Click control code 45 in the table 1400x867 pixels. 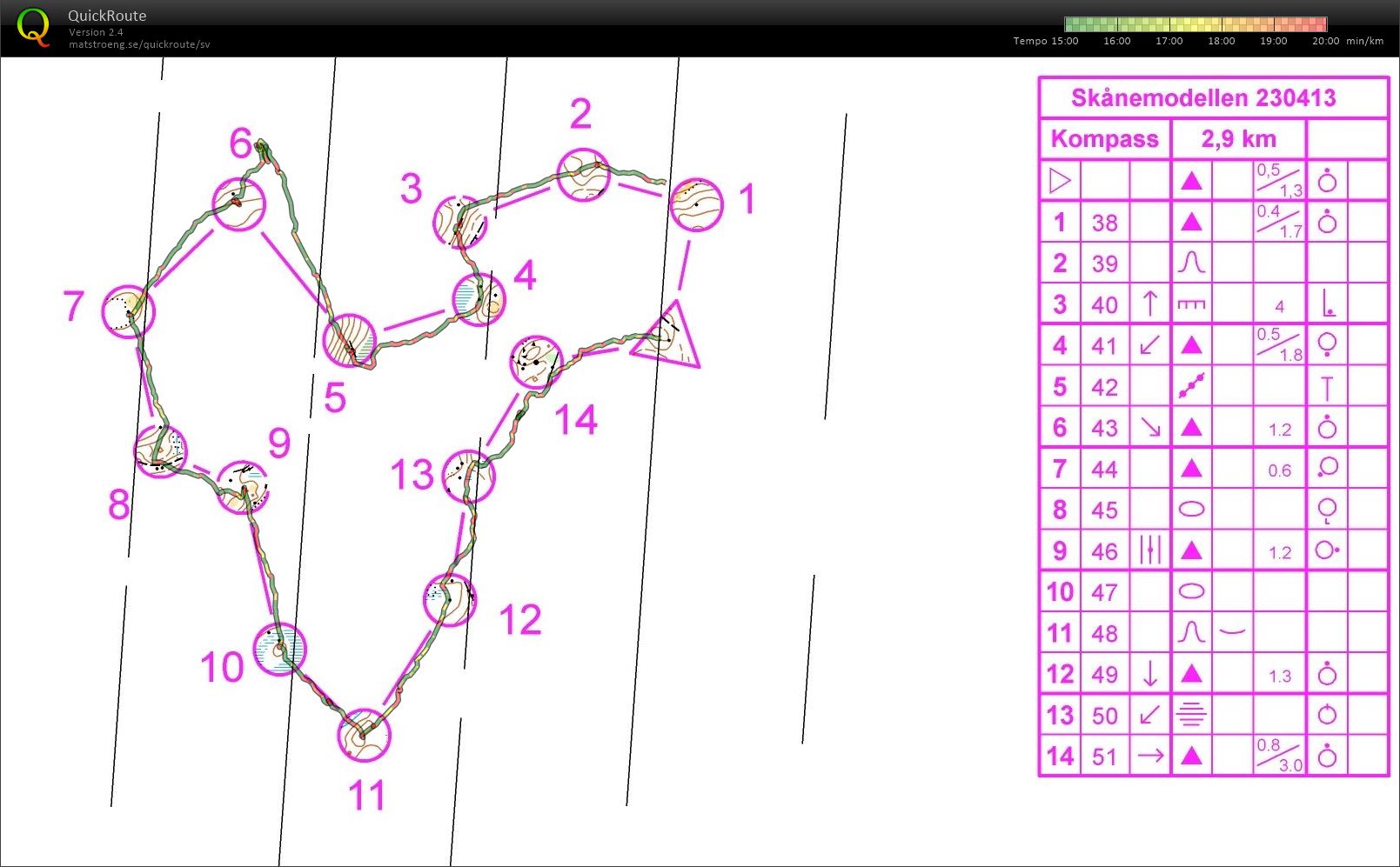coord(1105,510)
